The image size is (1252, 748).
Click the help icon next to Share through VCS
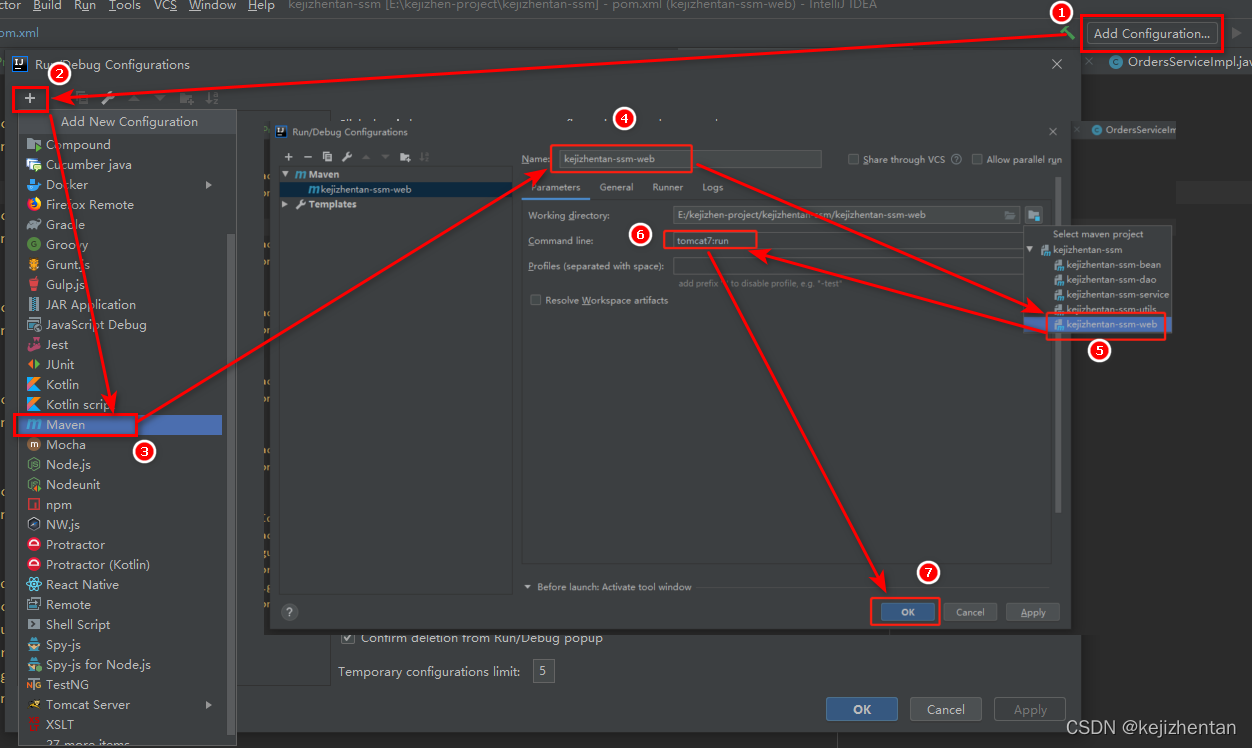point(956,159)
